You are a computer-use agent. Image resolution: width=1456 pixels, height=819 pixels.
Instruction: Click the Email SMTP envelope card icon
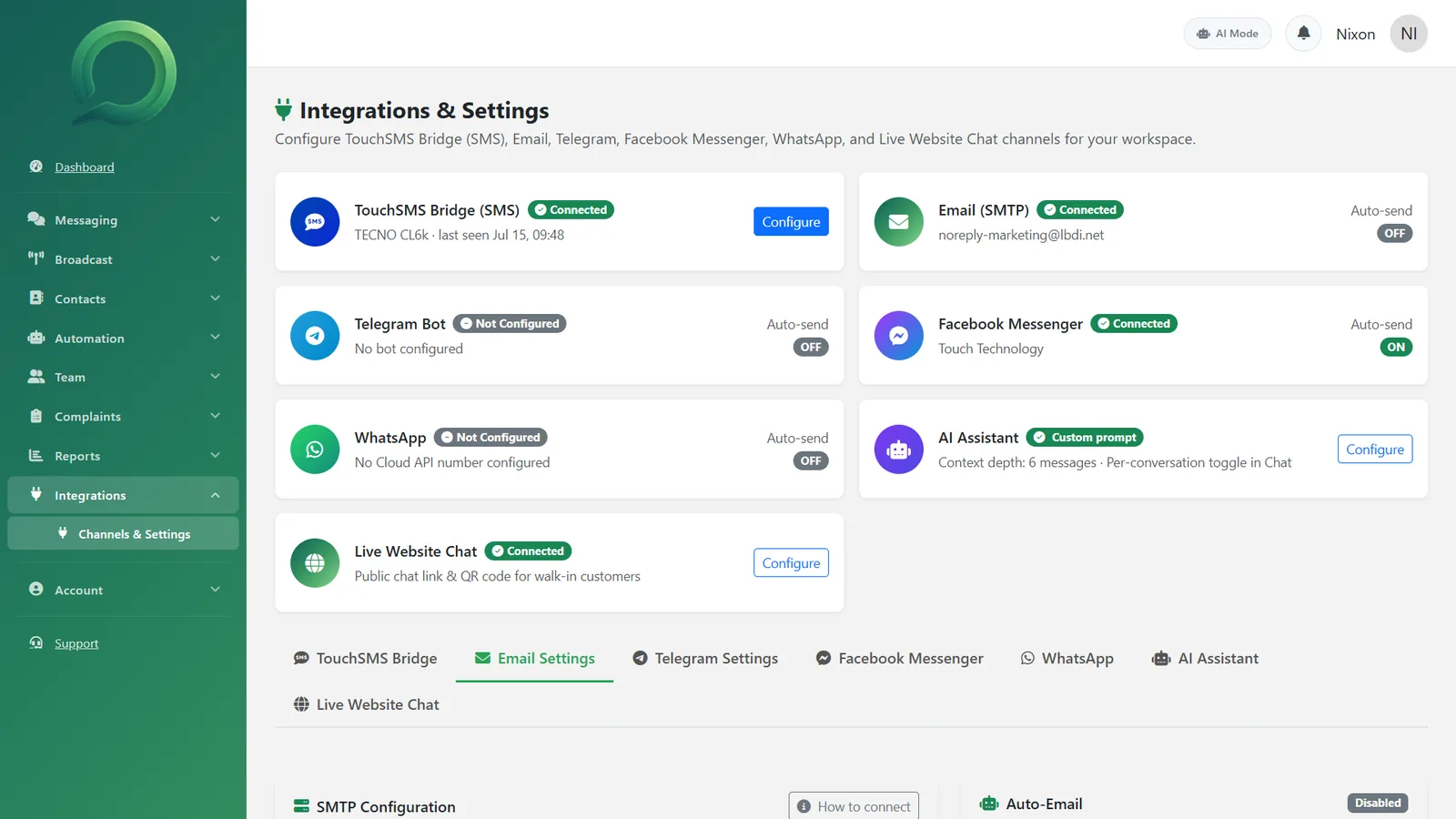[x=899, y=221]
